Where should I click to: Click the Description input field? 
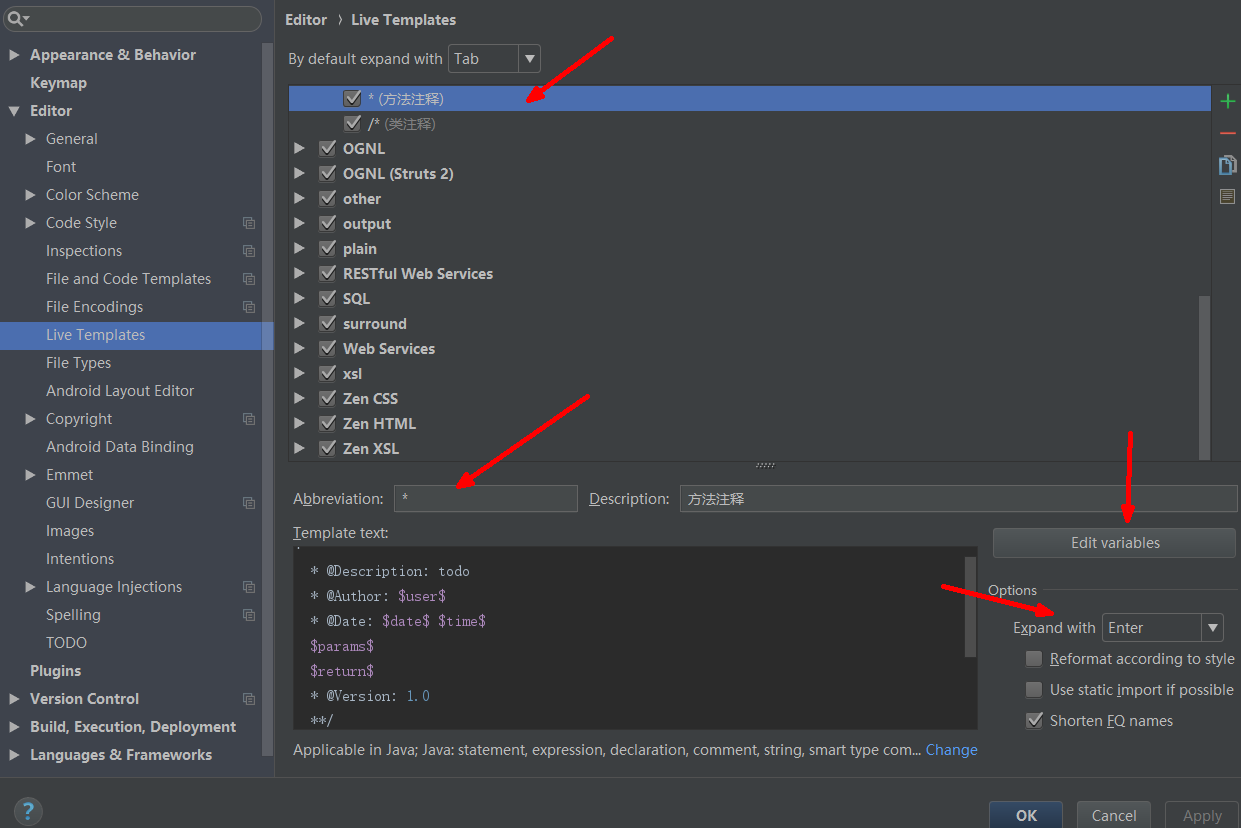(x=958, y=499)
